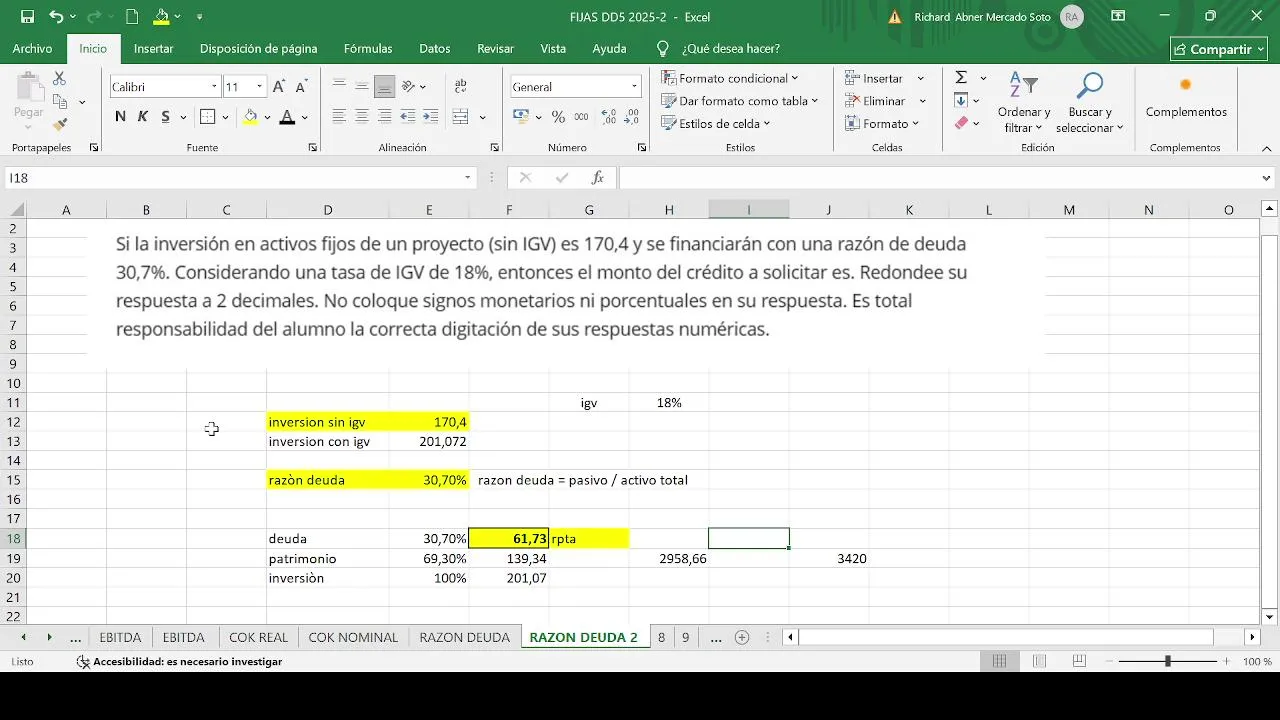
Task: Undo the last action
Action: click(56, 17)
